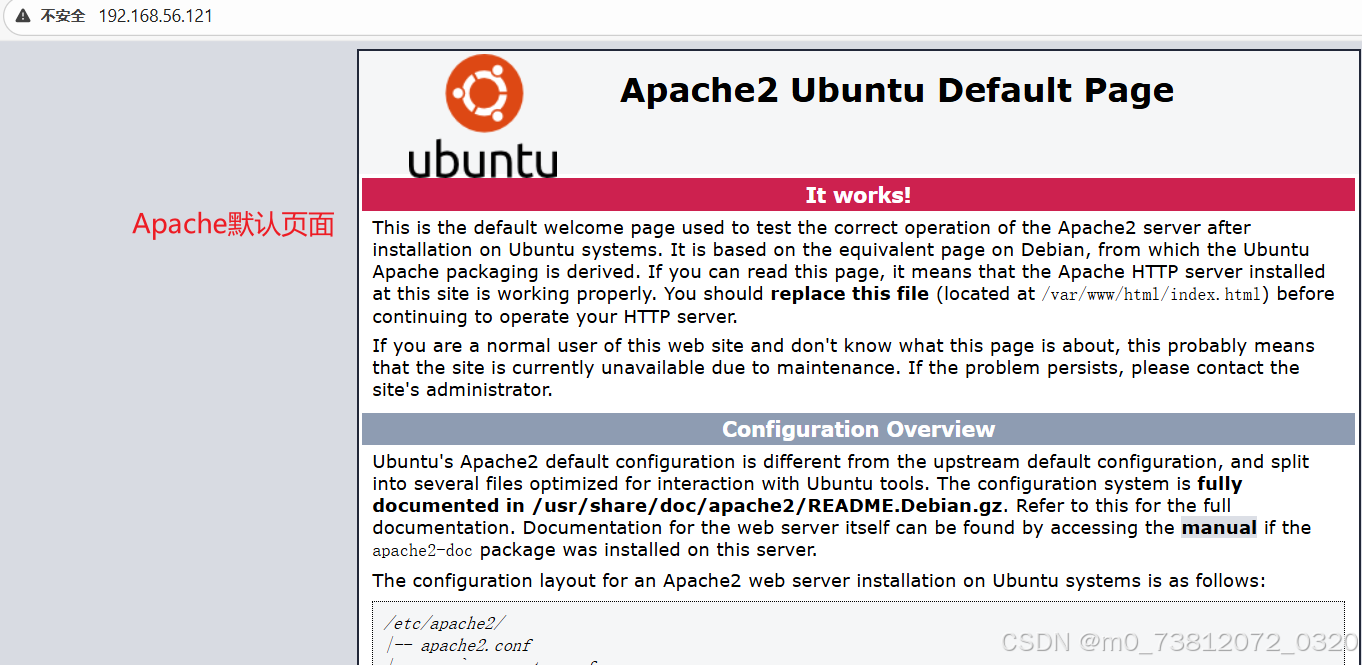
Task: Click the Ubuntu logo image
Action: click(x=483, y=116)
